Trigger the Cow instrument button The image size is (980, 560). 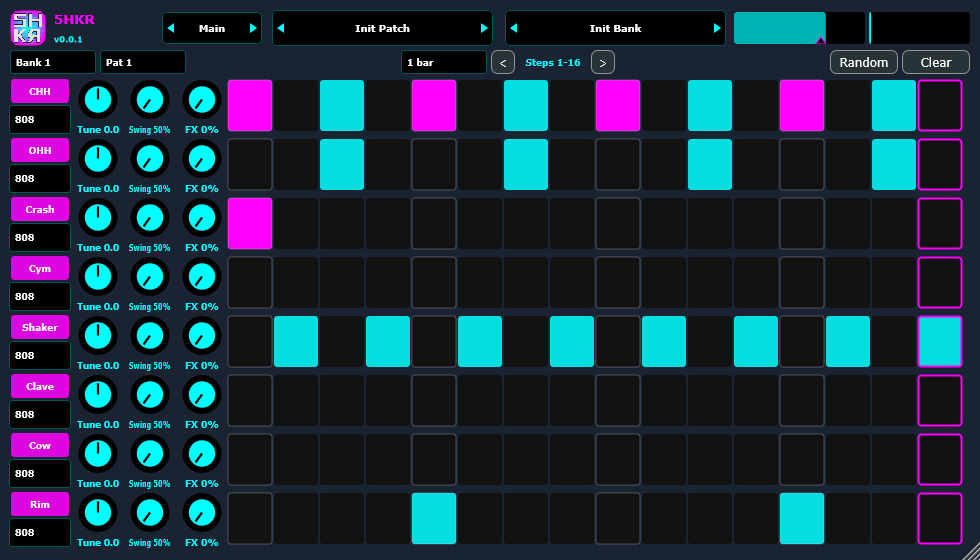[x=40, y=446]
